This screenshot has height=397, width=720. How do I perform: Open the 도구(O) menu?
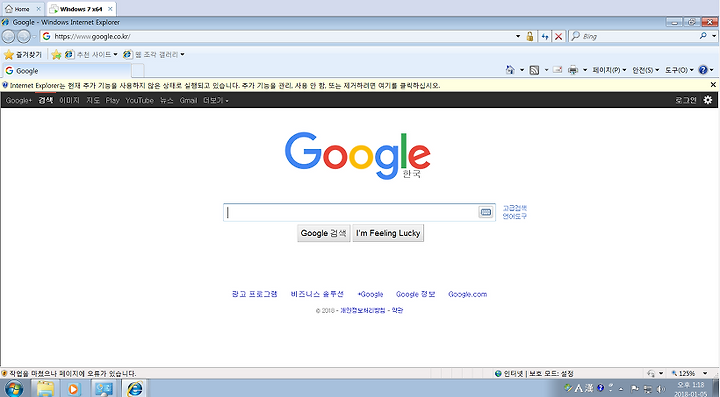[679, 70]
